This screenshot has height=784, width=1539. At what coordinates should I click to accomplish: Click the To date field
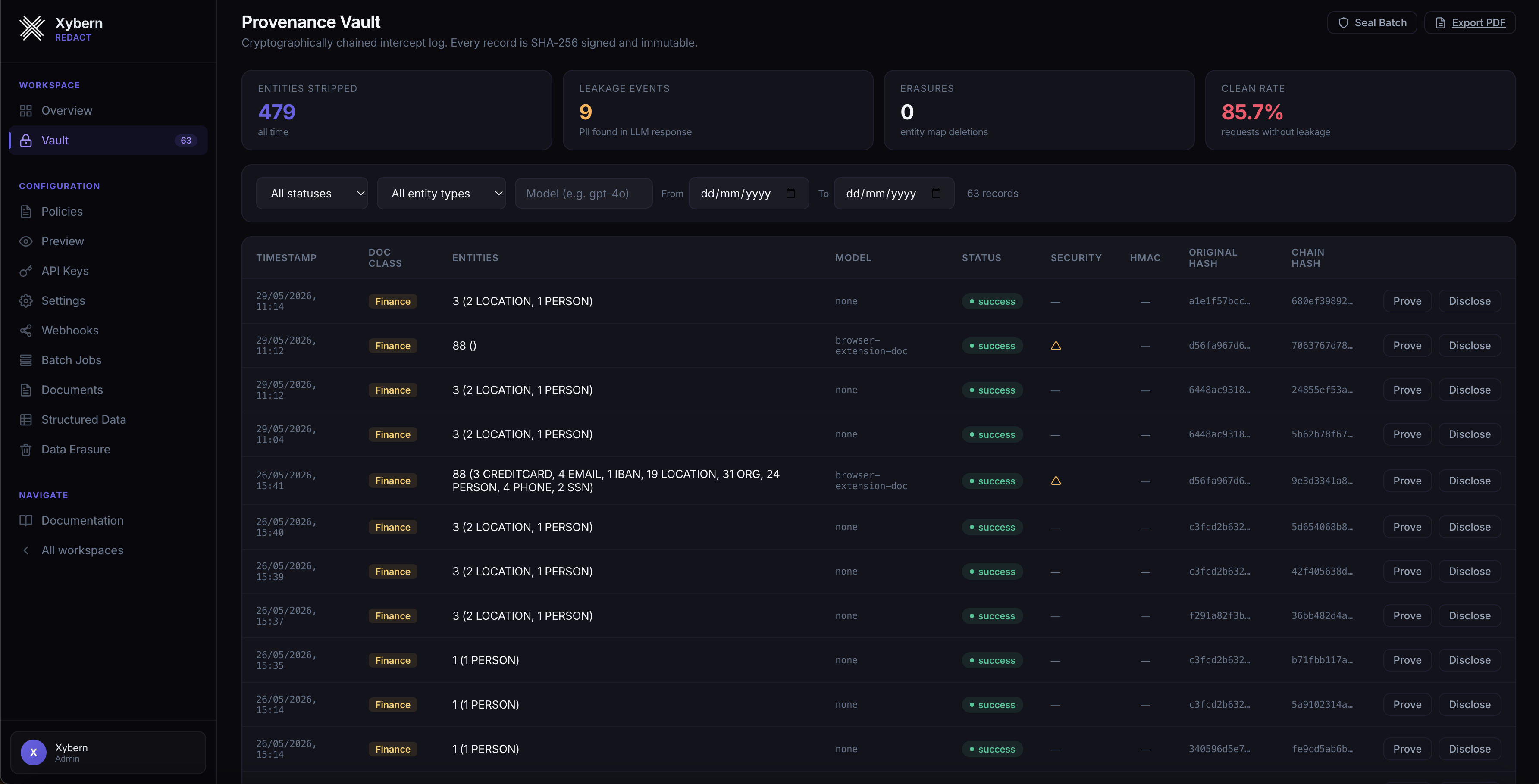pyautogui.click(x=894, y=194)
